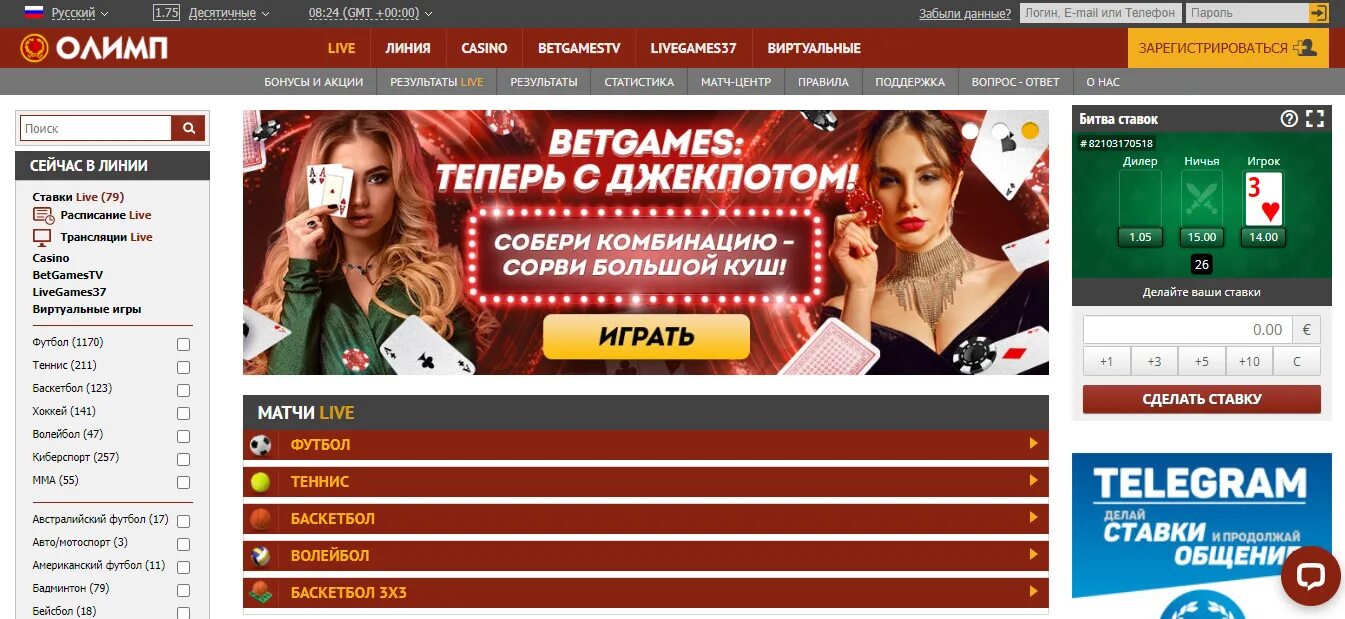
Task: Open the Русский language dropdown
Action: (x=67, y=13)
